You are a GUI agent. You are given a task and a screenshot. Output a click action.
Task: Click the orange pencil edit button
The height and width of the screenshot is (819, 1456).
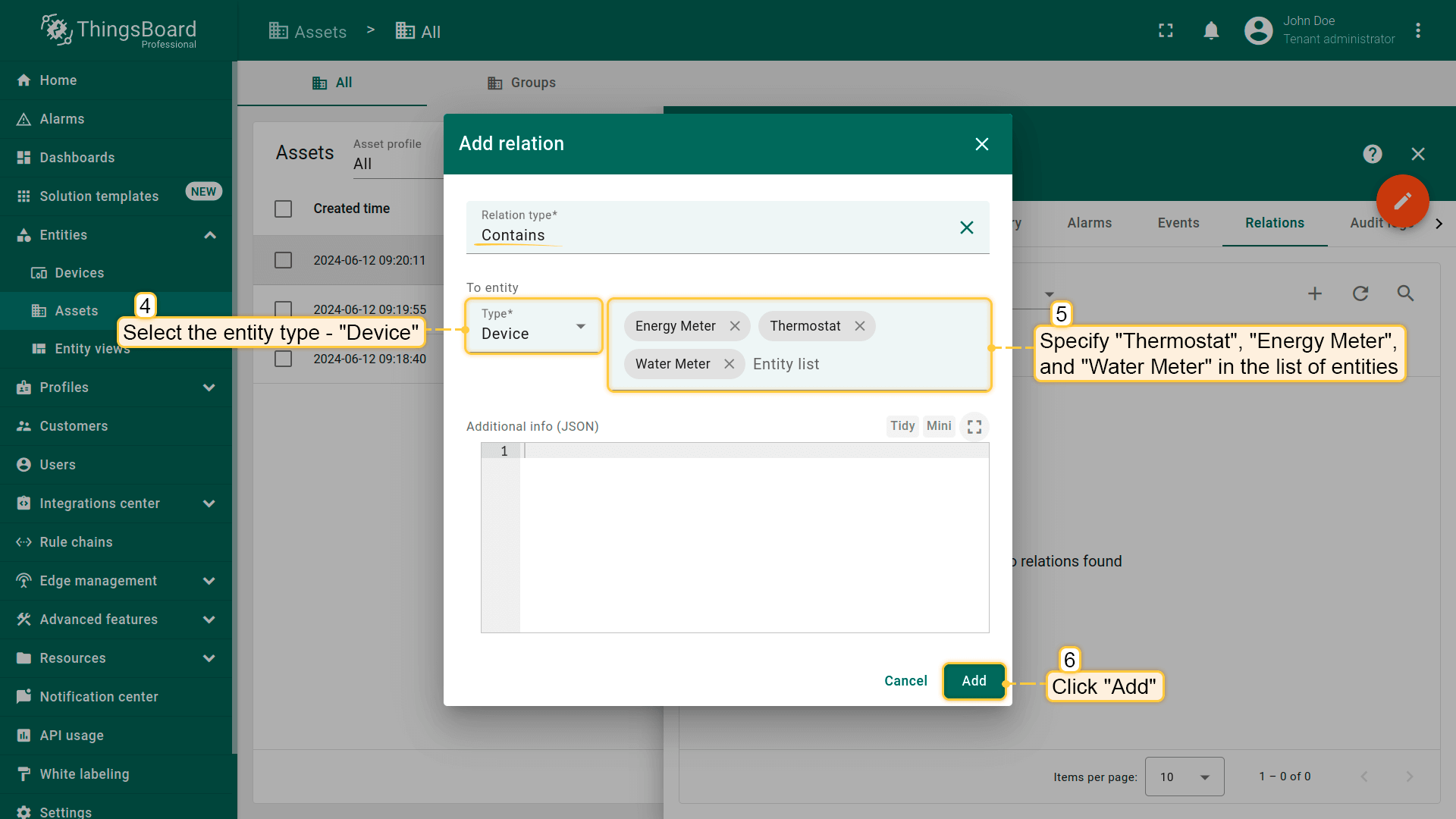(1402, 201)
